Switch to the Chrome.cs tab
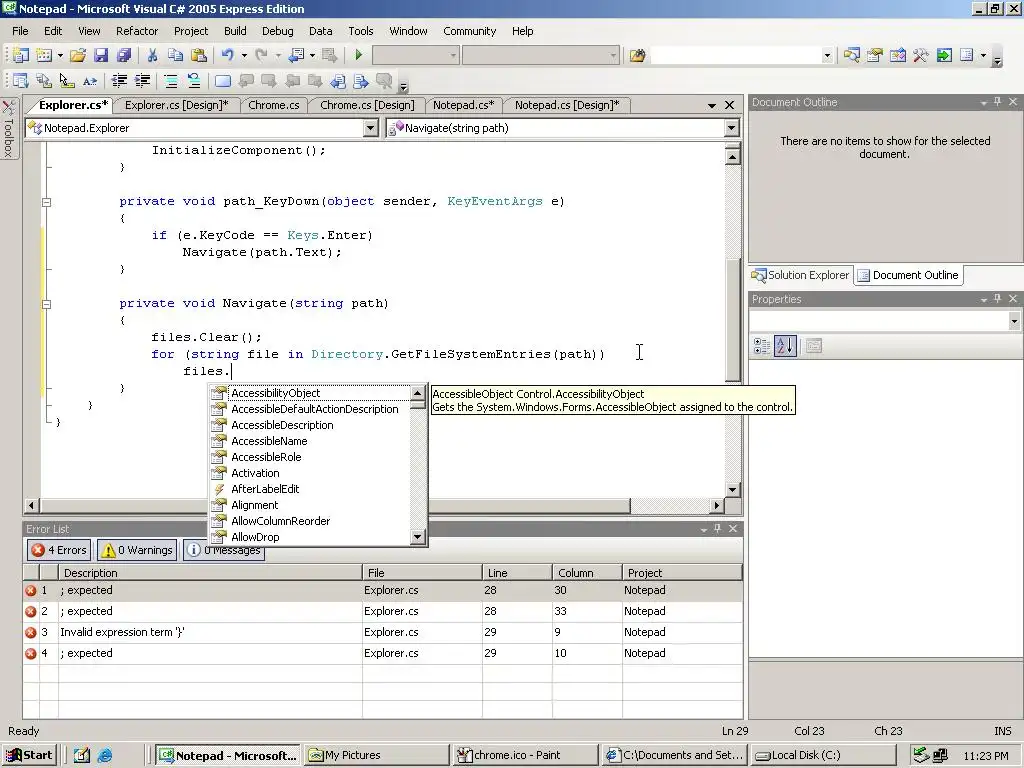 pyautogui.click(x=274, y=105)
